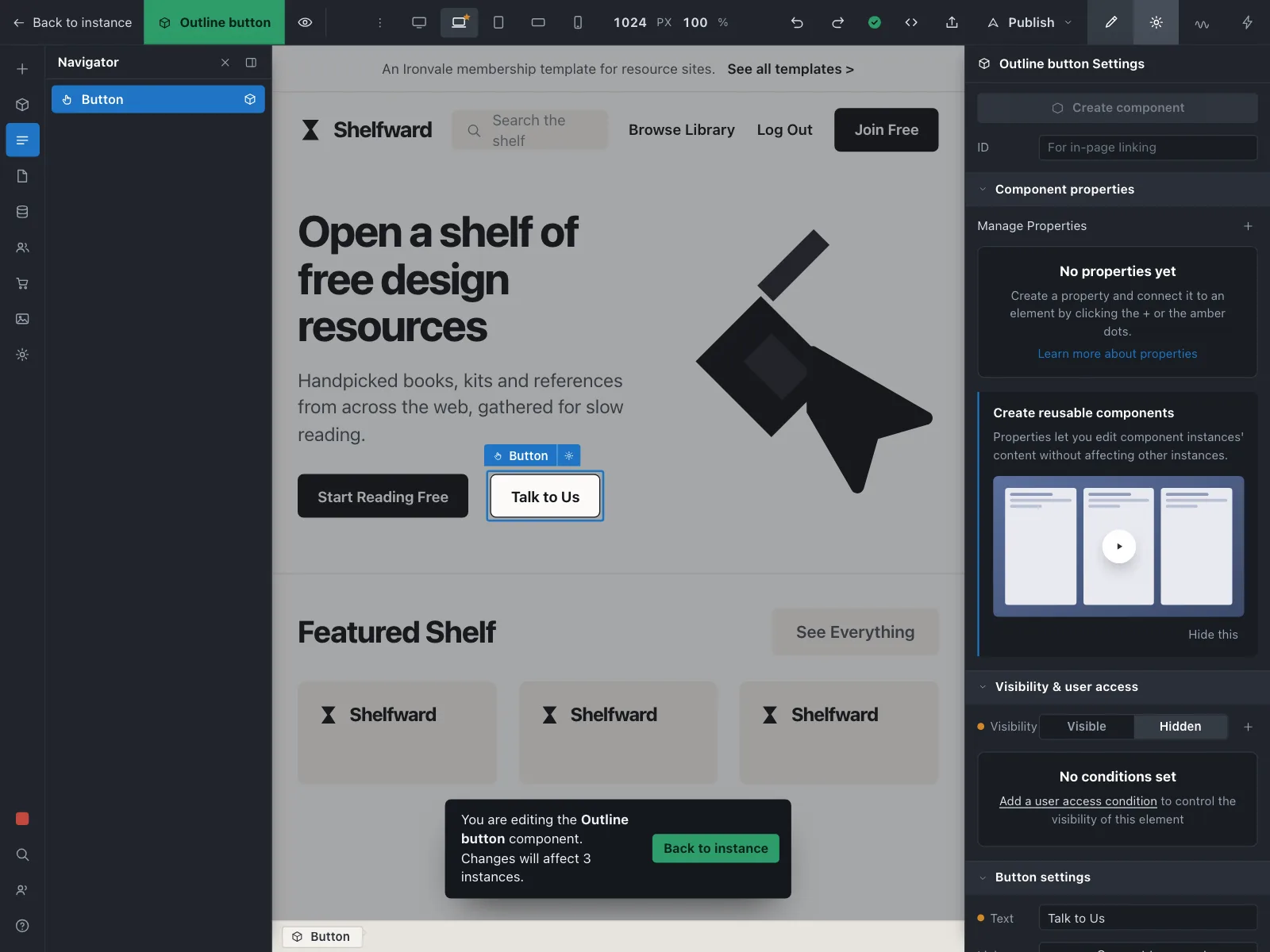
Task: Add a property next to Manage Properties
Action: 1248,226
